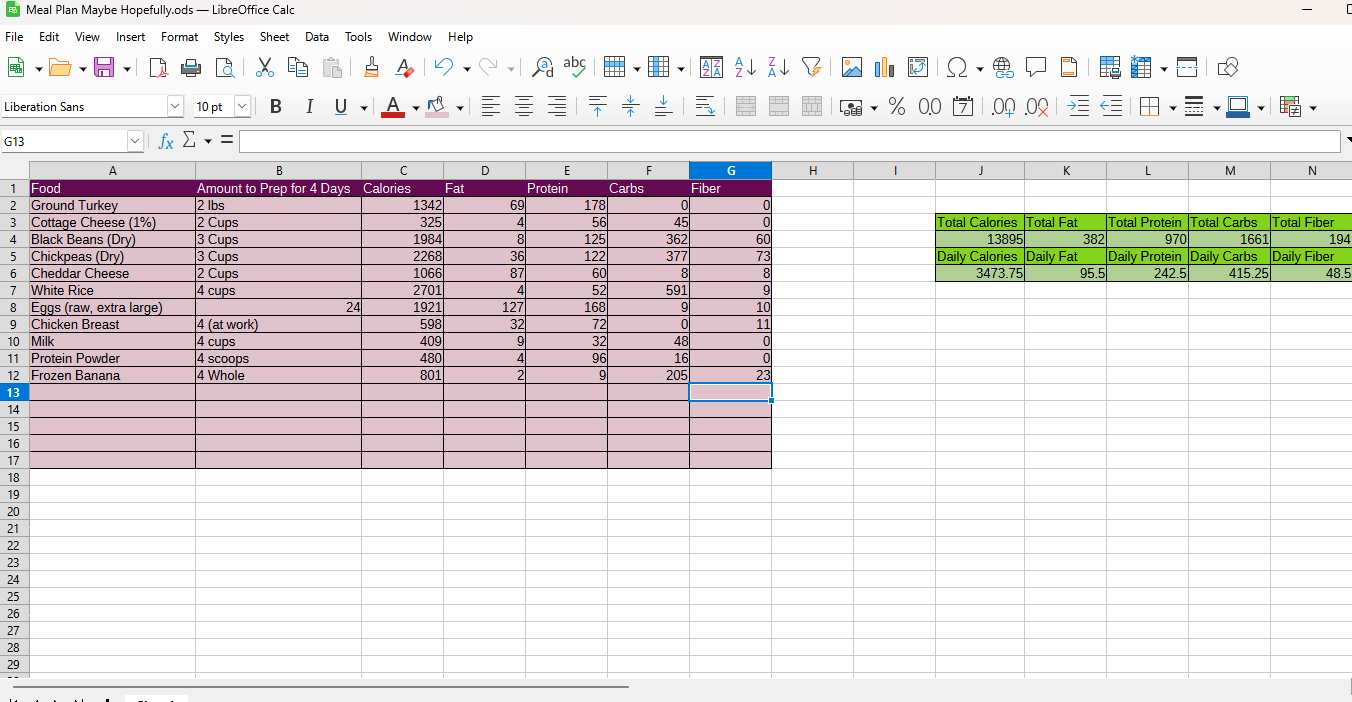
Task: Open the font name dropdown
Action: (x=175, y=106)
